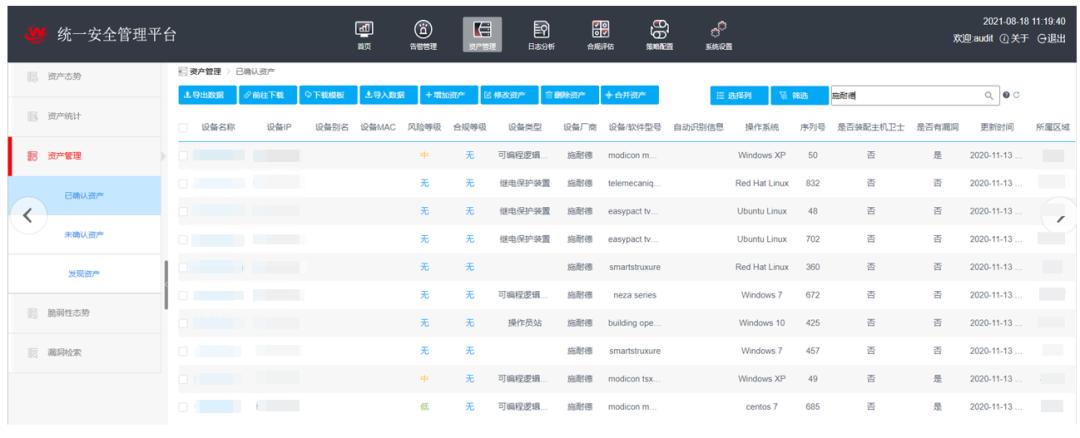
Task: Click 下载模板 button
Action: pyautogui.click(x=329, y=95)
